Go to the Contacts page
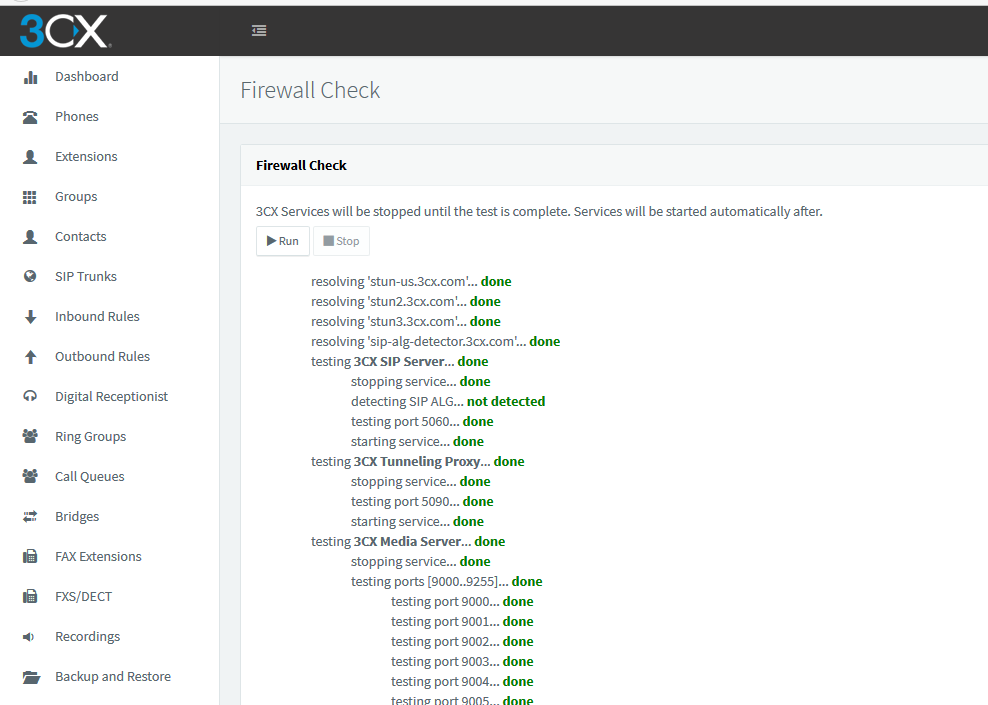Screen dimensions: 988x705 point(81,237)
